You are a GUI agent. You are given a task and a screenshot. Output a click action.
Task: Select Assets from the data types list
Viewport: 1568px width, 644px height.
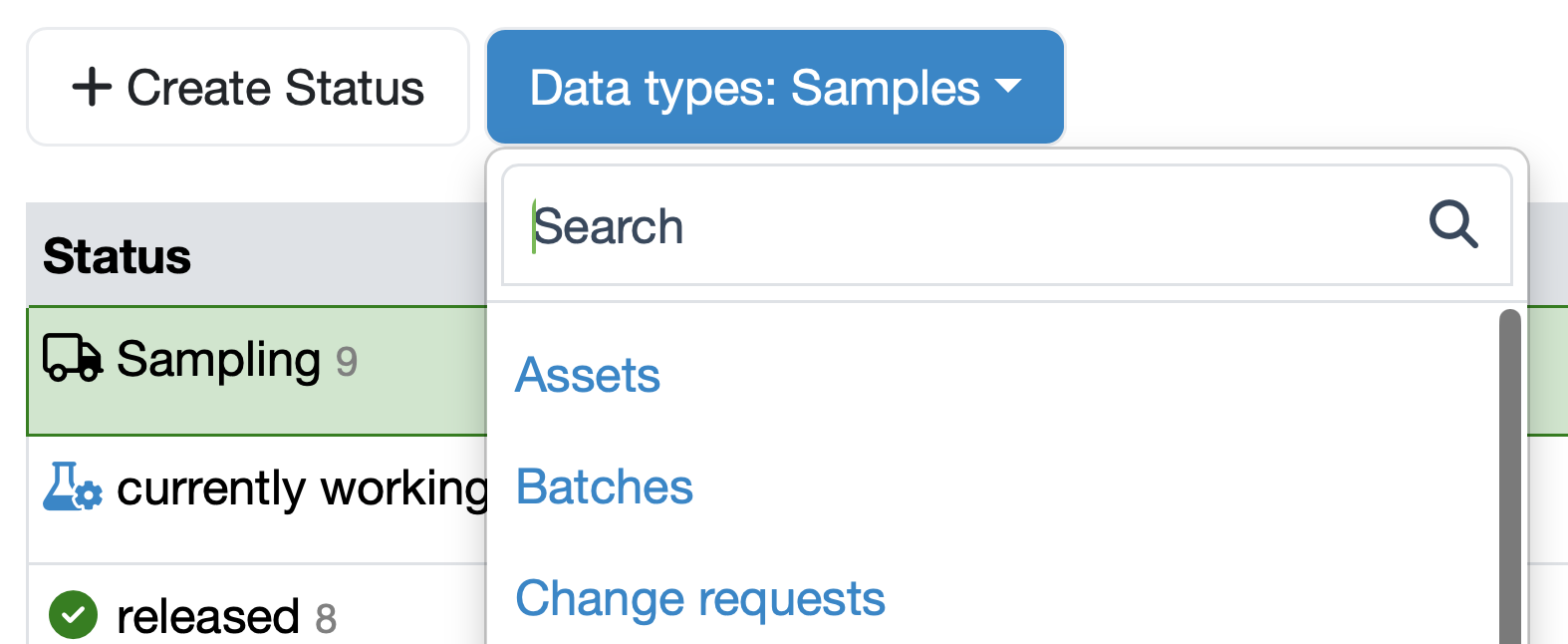point(588,376)
